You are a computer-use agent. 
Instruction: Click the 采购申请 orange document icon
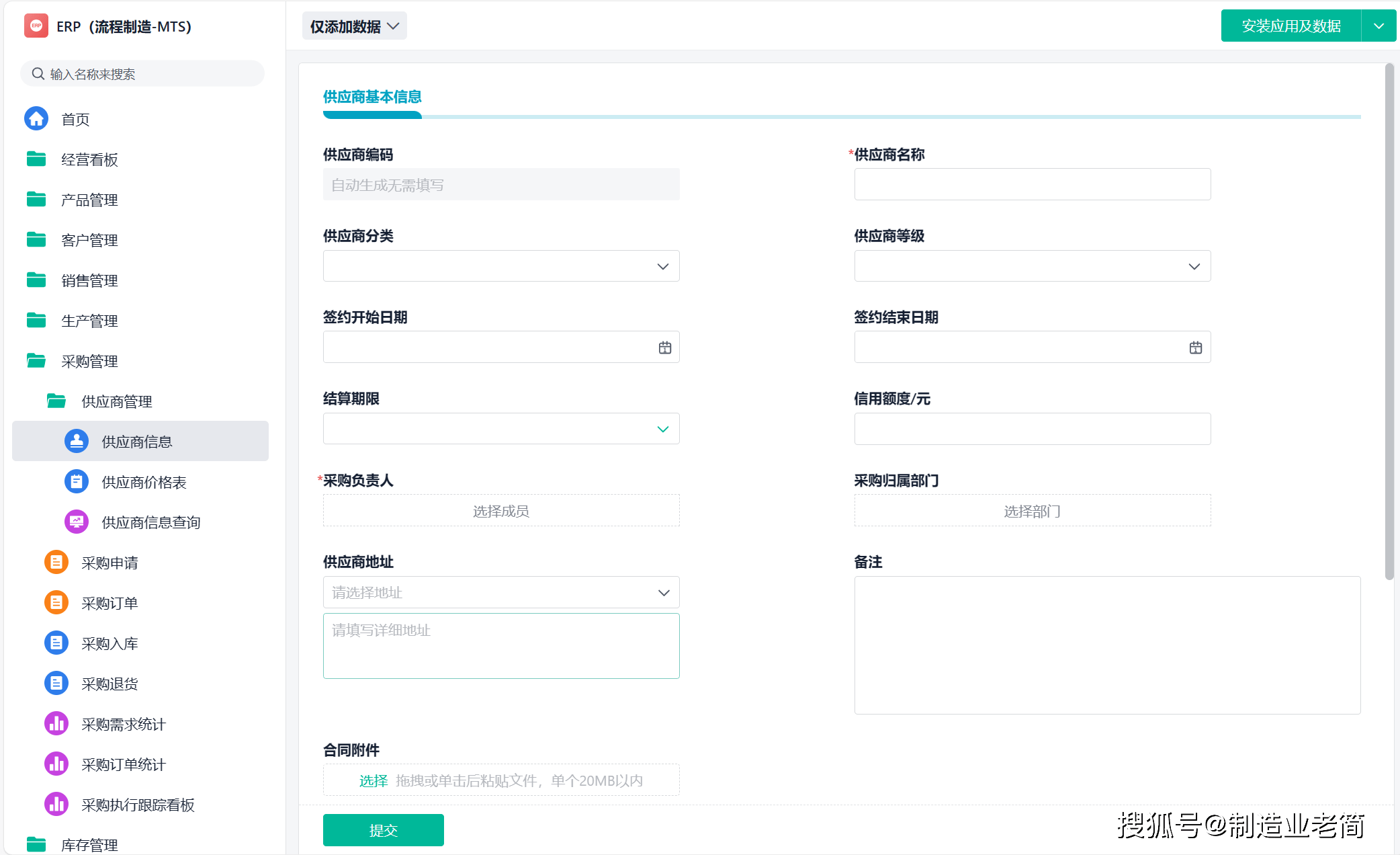[56, 563]
